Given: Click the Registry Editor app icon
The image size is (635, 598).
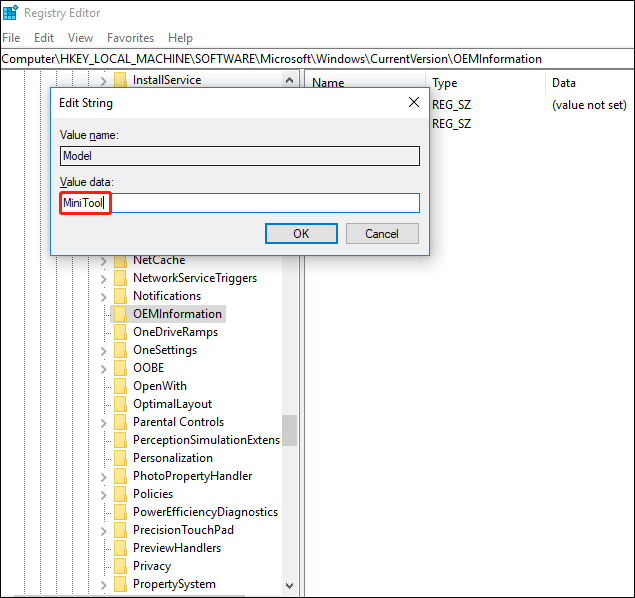Looking at the screenshot, I should click(x=10, y=14).
